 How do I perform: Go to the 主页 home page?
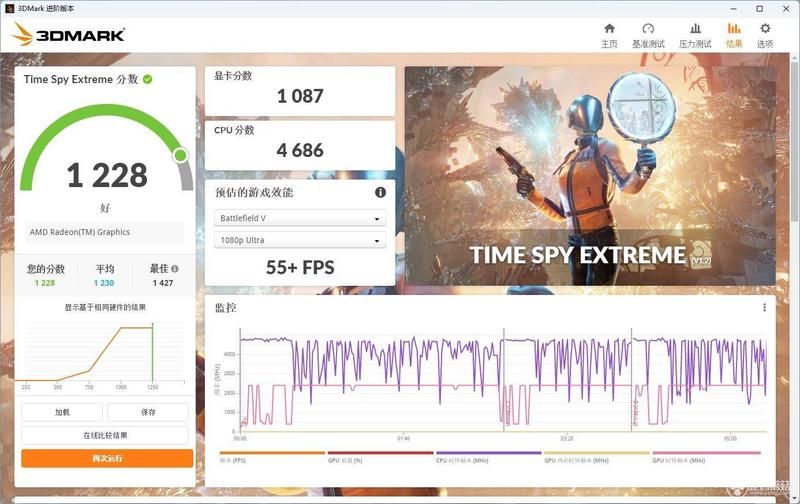[609, 36]
